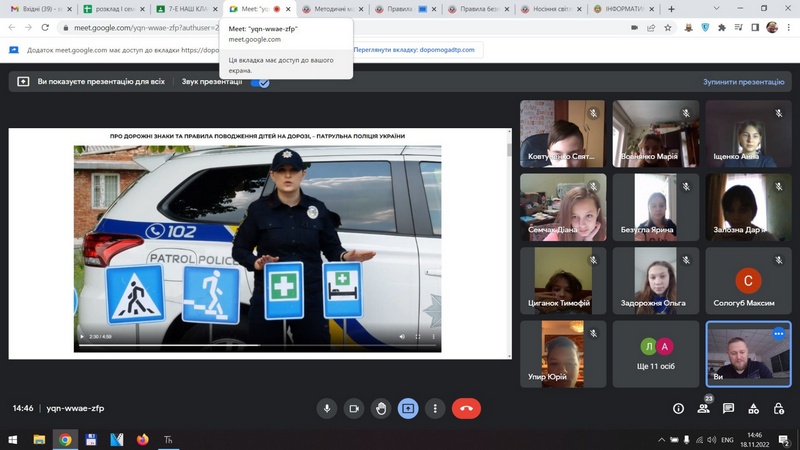This screenshot has width=800, height=450.
Task: Switch to the 7-Е НАШ КЛАС tab
Action: (x=187, y=9)
